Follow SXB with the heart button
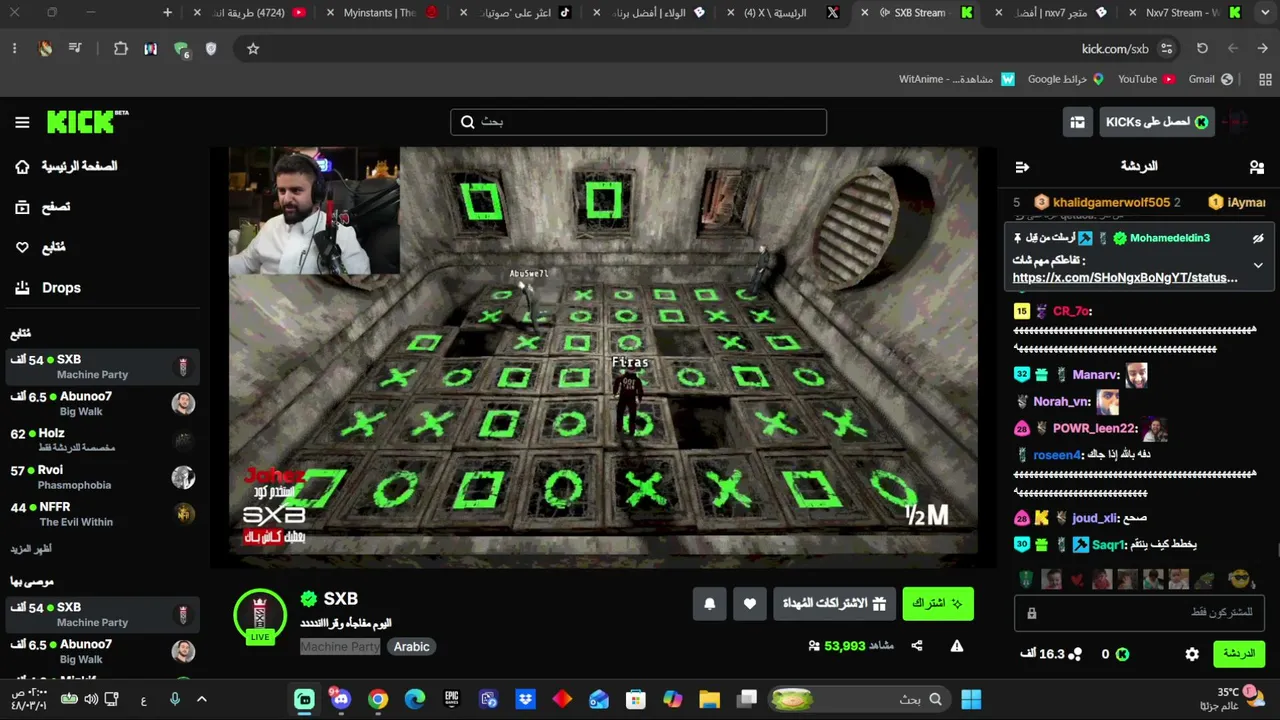The width and height of the screenshot is (1280, 720). click(750, 604)
